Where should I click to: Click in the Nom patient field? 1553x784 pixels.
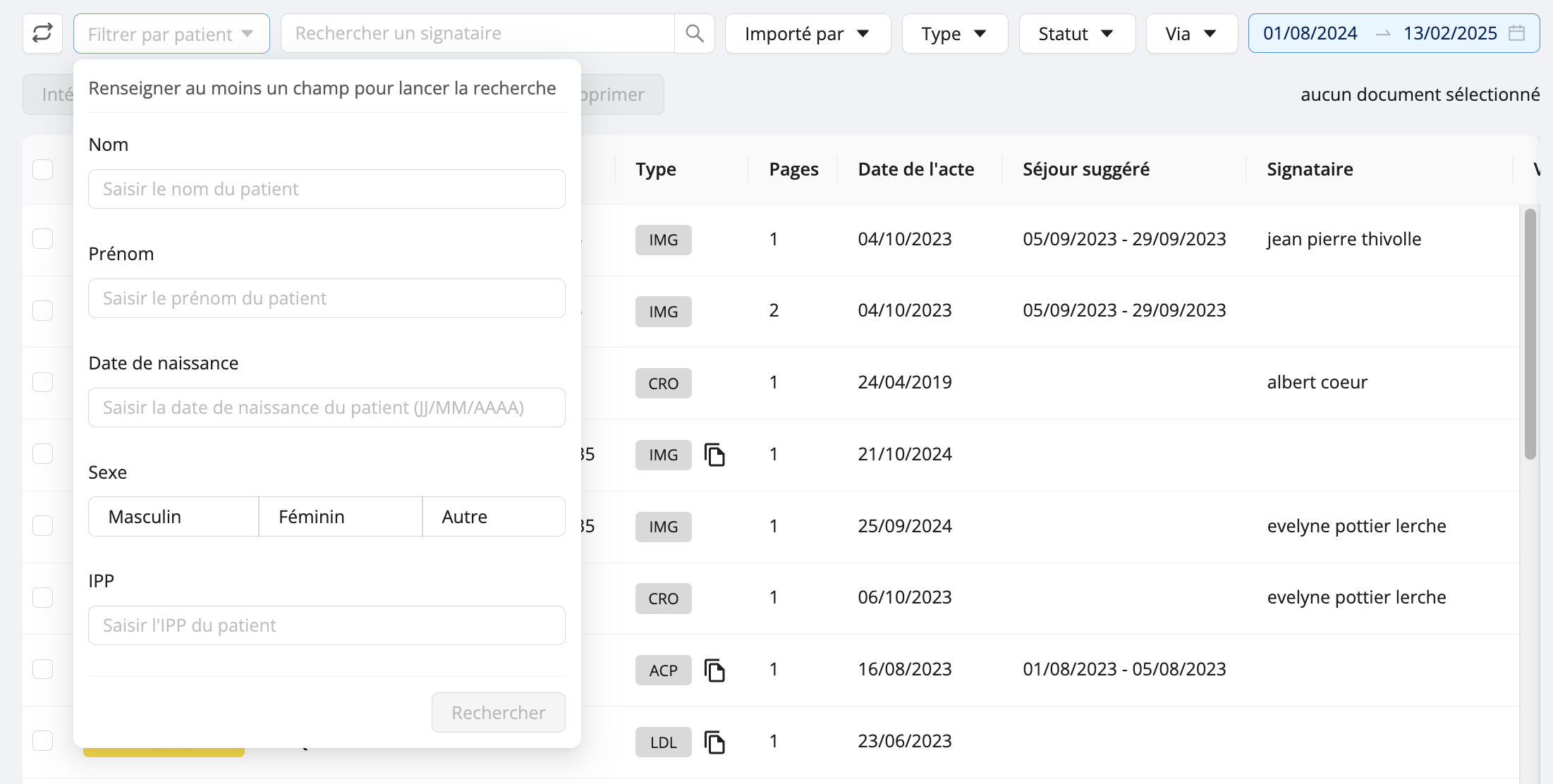[327, 189]
